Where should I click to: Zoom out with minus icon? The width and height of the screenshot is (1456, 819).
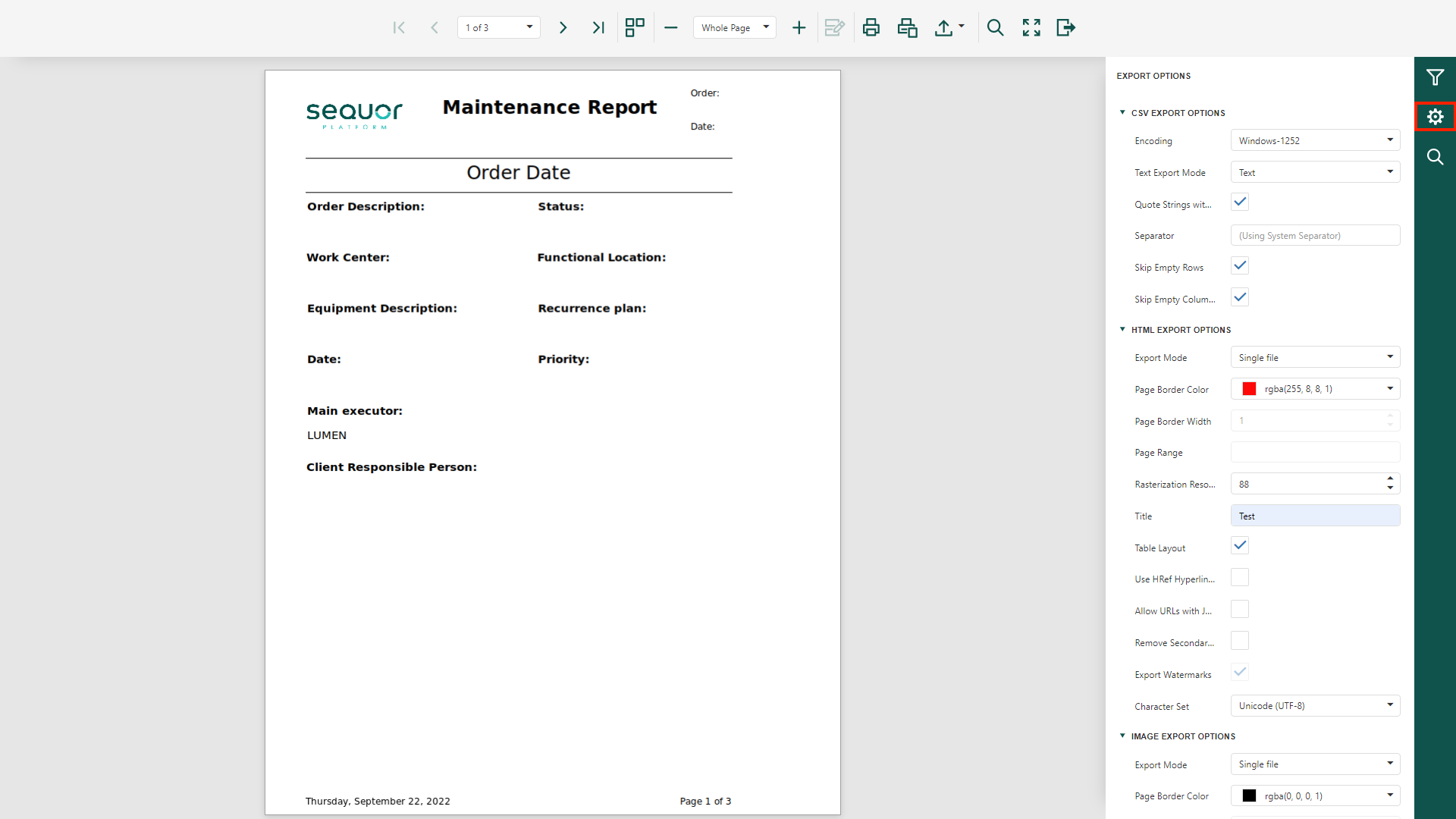coord(670,28)
